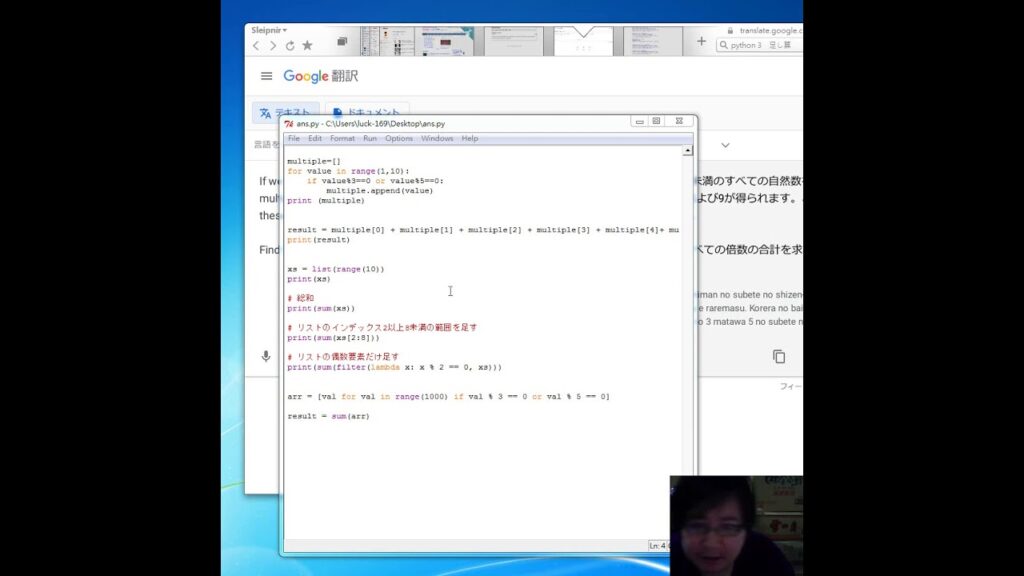Open the new tab with the plus button
1024x576 pixels.
pyautogui.click(x=702, y=42)
